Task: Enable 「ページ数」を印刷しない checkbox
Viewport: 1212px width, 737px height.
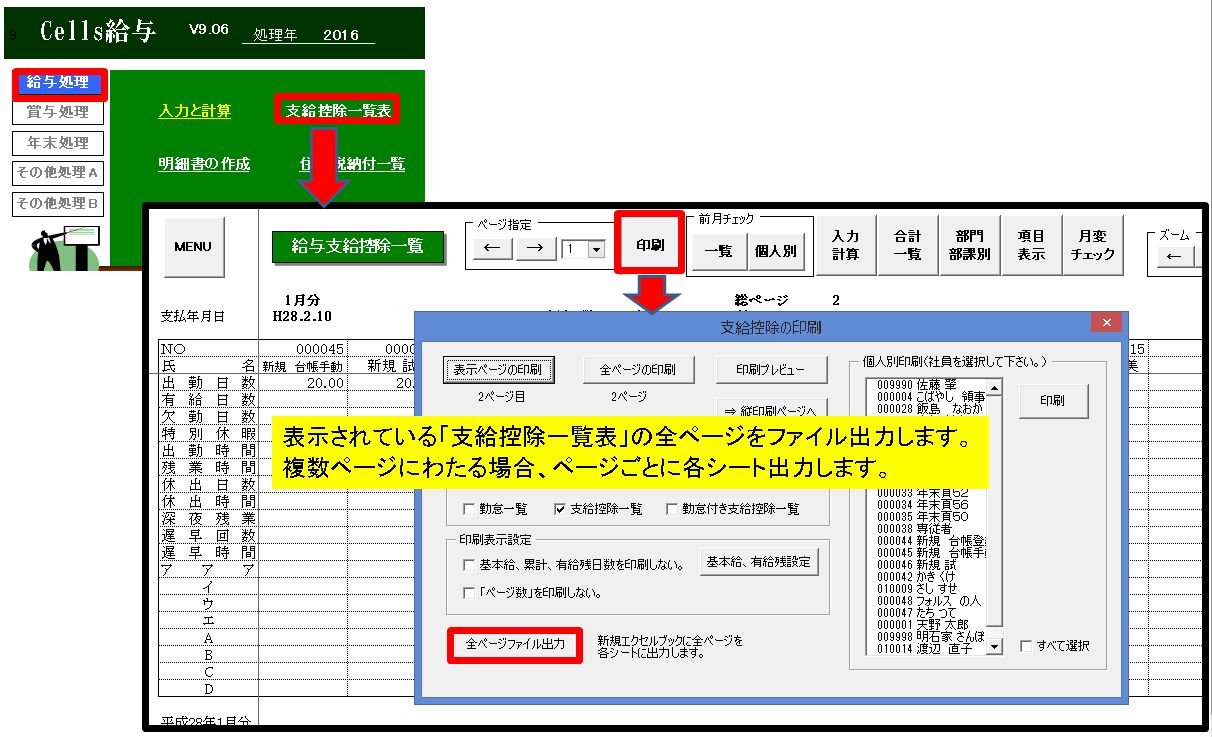Action: coord(469,593)
